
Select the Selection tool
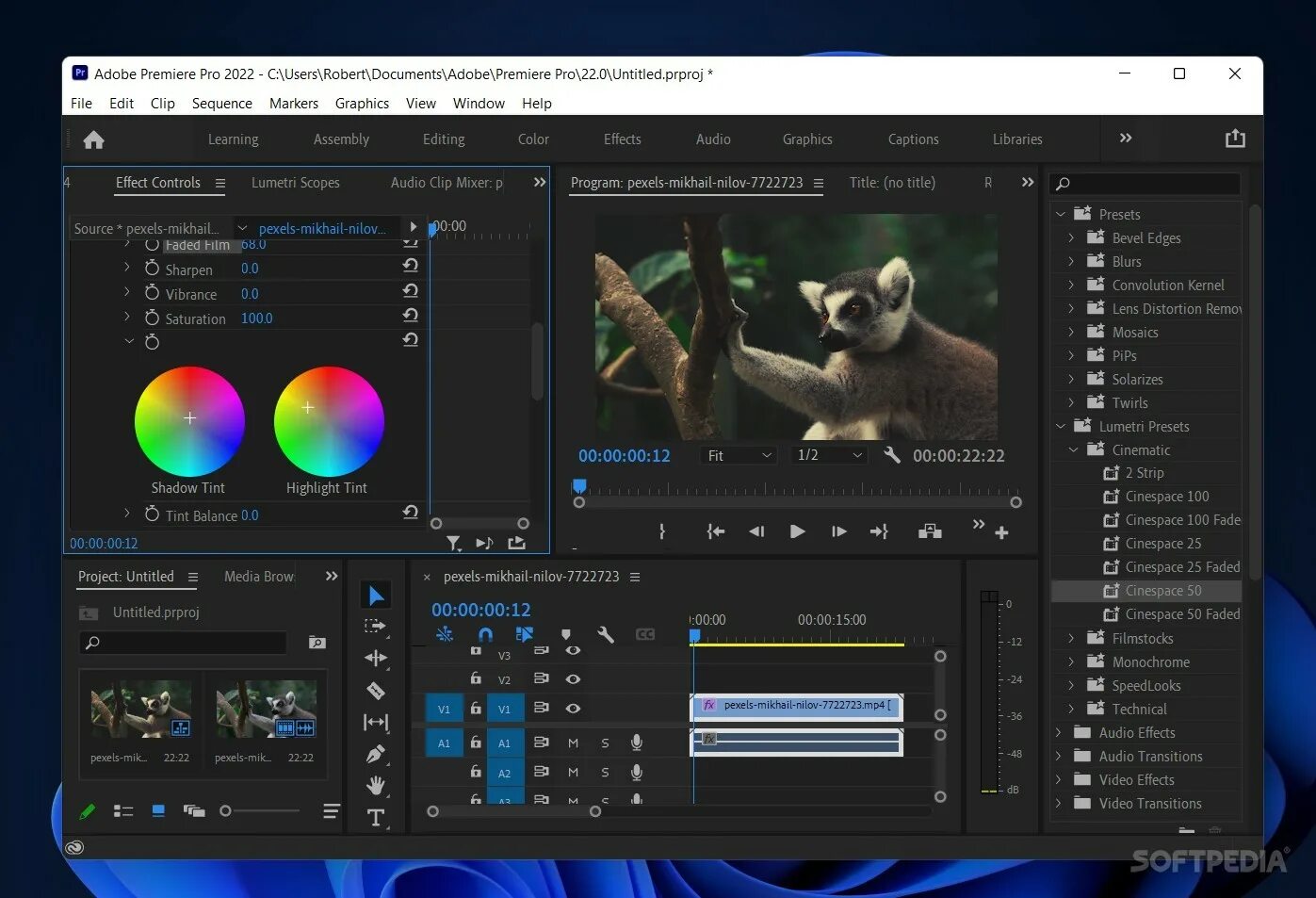pos(376,594)
